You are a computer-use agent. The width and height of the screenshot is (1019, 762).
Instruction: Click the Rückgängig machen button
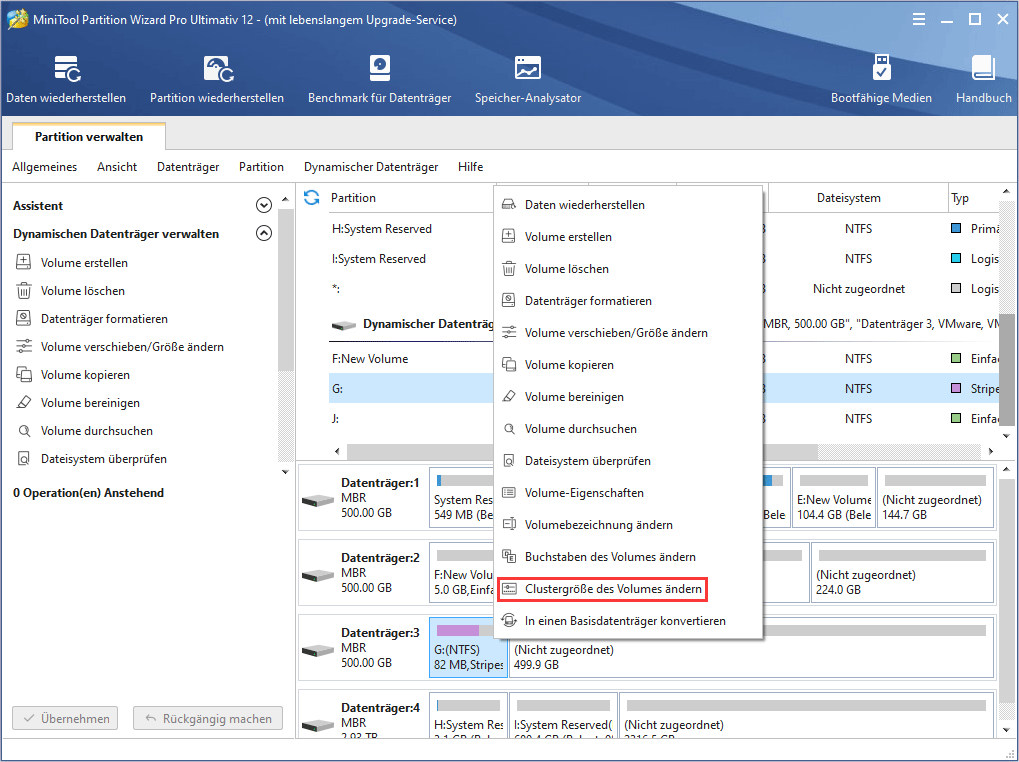[x=208, y=718]
